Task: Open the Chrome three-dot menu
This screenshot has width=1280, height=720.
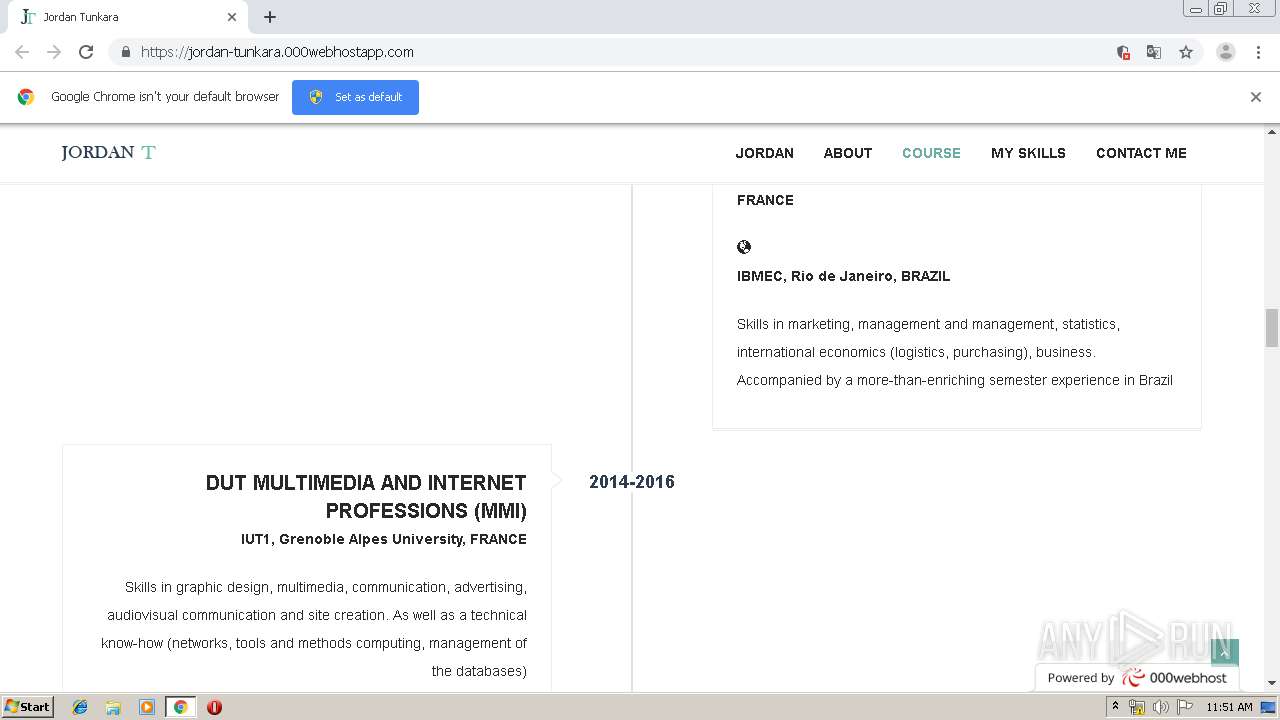Action: (x=1258, y=52)
